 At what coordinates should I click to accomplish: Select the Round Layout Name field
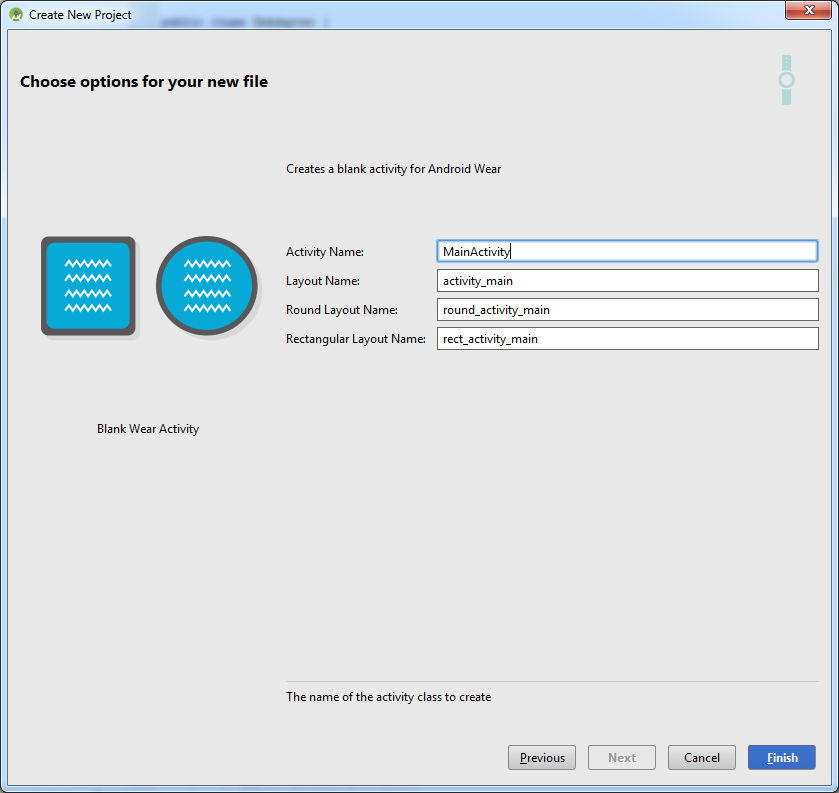coord(627,309)
